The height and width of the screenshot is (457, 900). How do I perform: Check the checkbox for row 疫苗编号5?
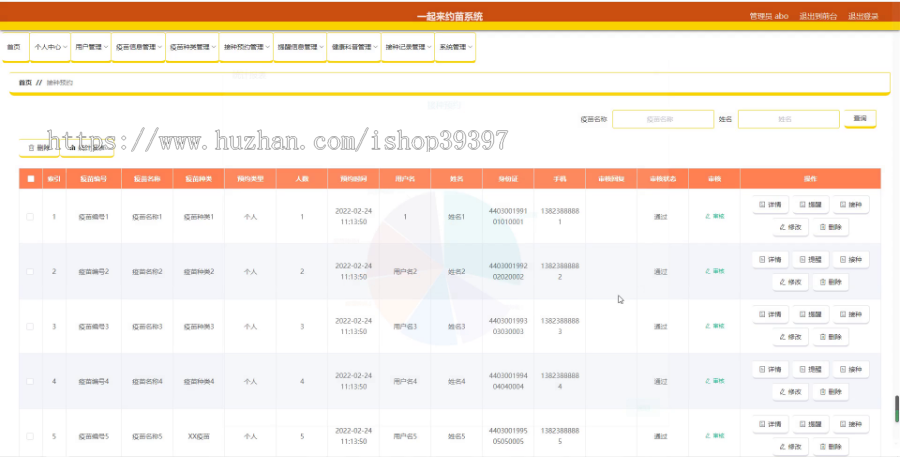coord(30,436)
